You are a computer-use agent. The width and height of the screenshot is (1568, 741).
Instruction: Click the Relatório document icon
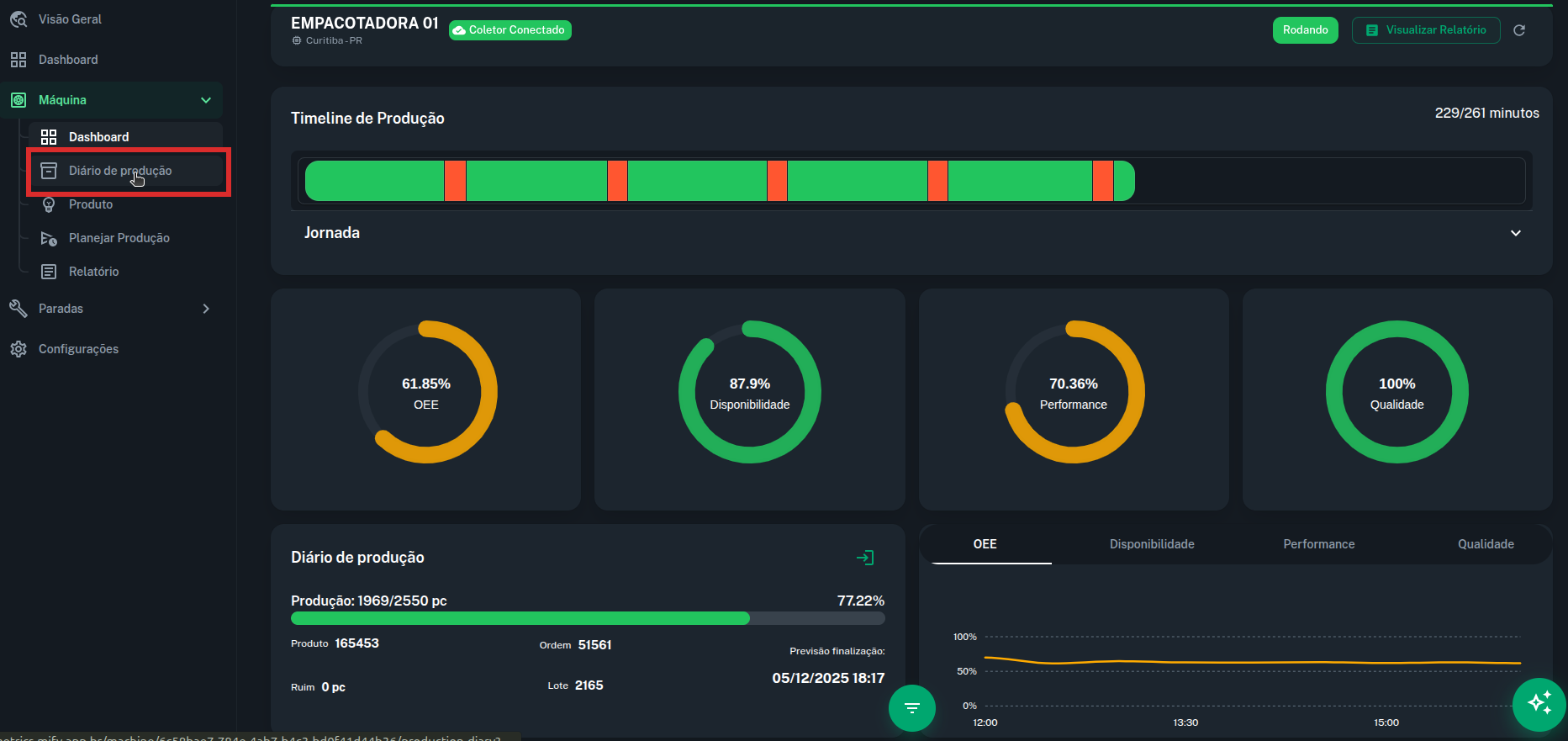[49, 272]
